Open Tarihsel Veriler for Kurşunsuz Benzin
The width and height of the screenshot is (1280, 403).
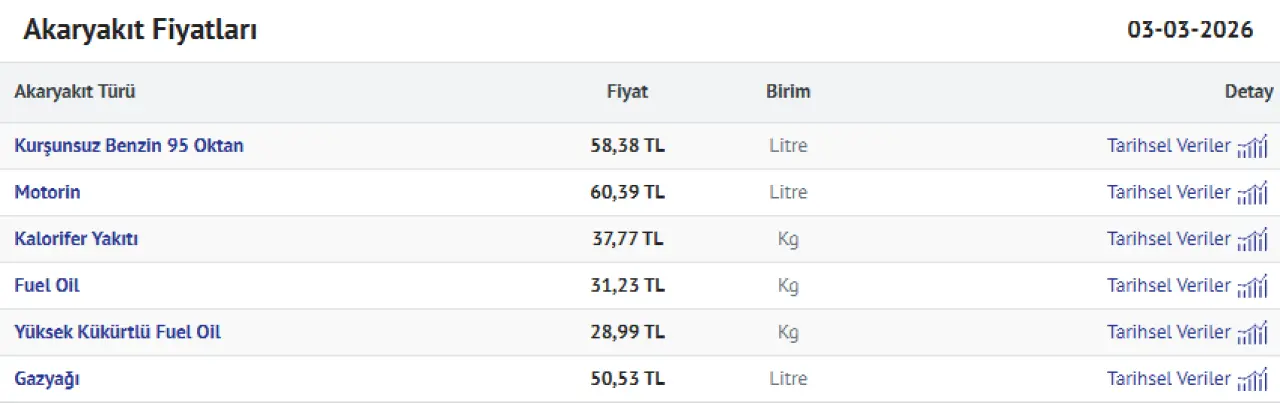1168,146
